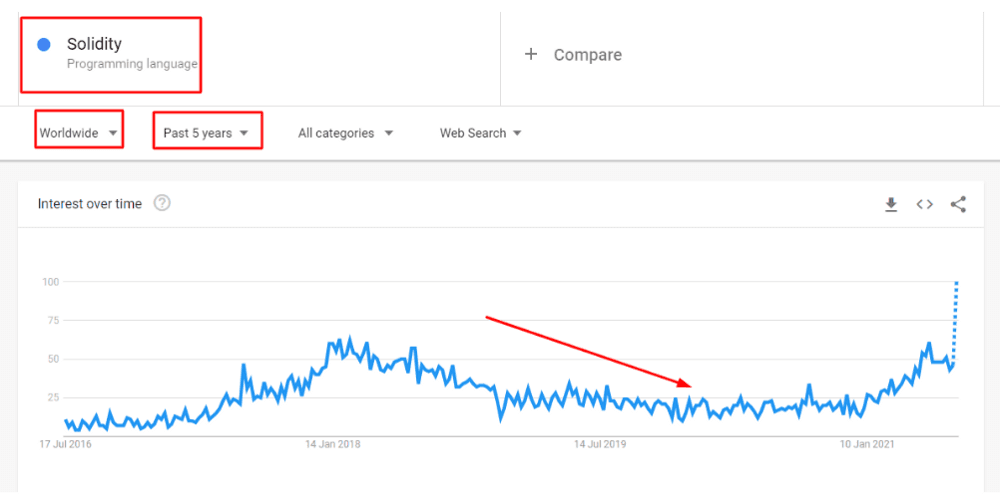Download the Interest over time data
1000x500 pixels.
click(891, 204)
